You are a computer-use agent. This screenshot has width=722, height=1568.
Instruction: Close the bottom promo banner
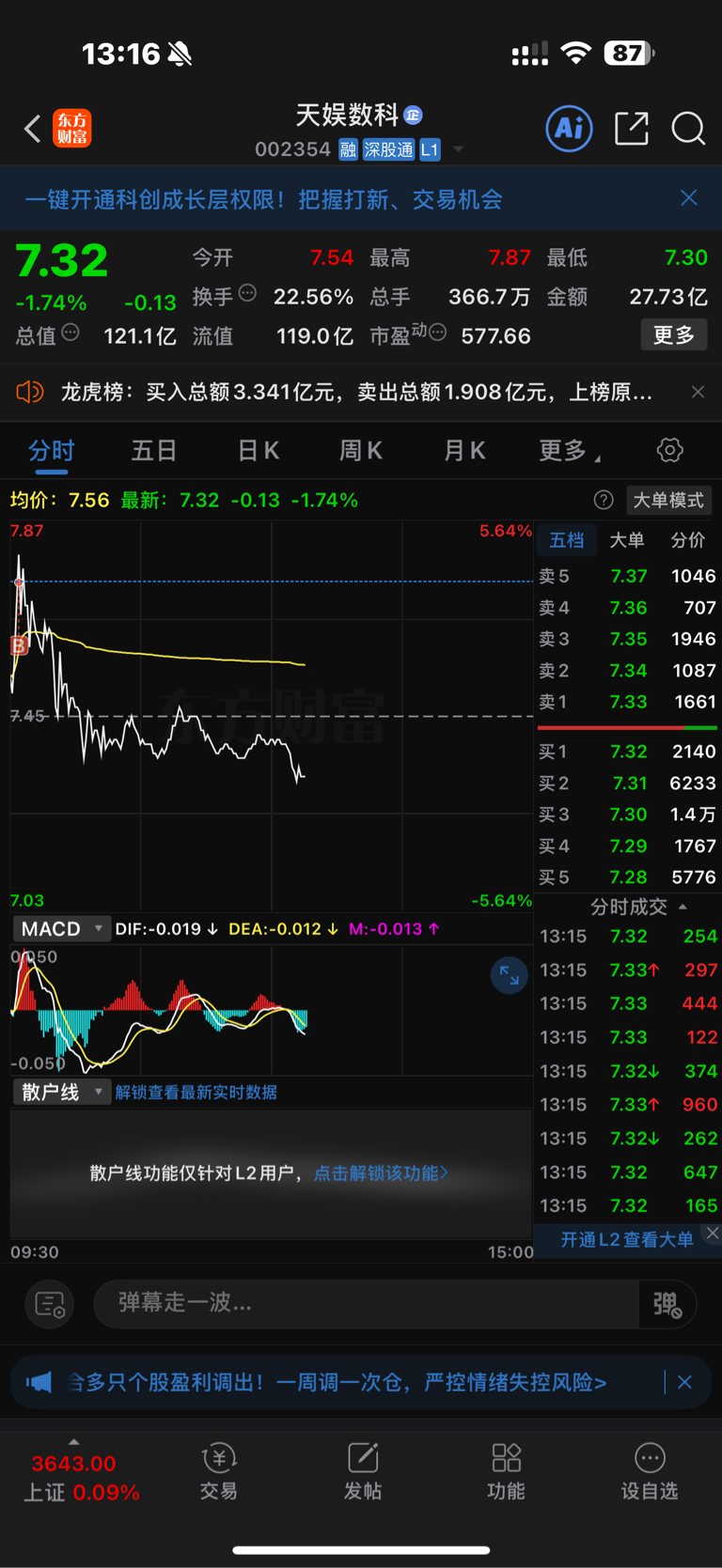(x=684, y=1382)
